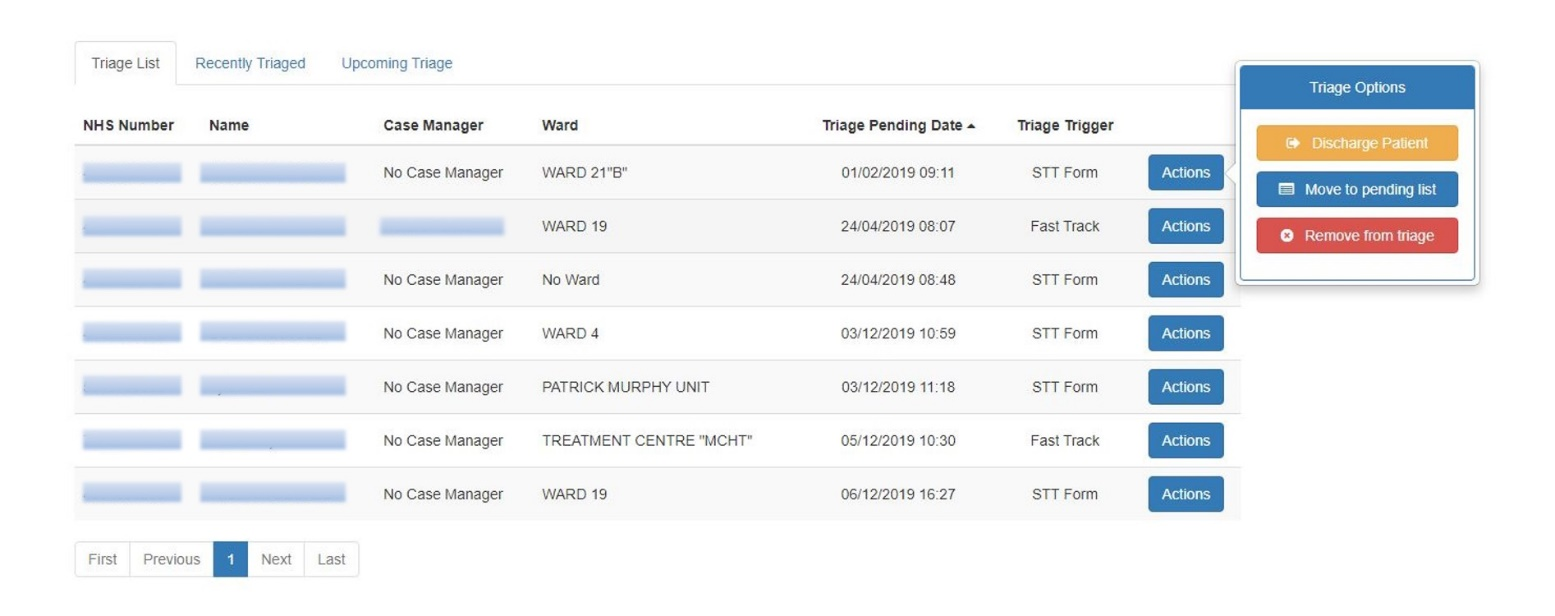
Task: Click the list icon on Move to pending
Action: [1287, 189]
